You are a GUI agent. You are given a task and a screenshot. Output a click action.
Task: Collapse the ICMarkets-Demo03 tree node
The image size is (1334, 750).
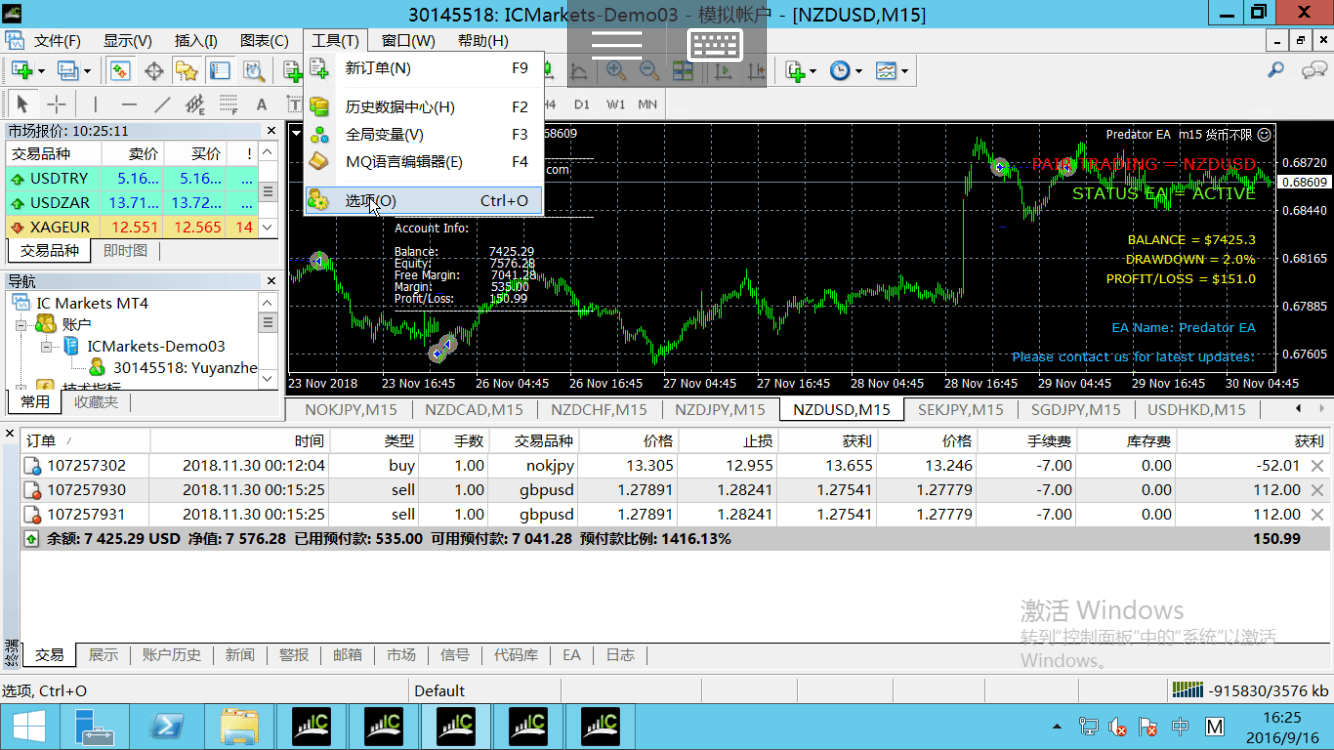(46, 347)
